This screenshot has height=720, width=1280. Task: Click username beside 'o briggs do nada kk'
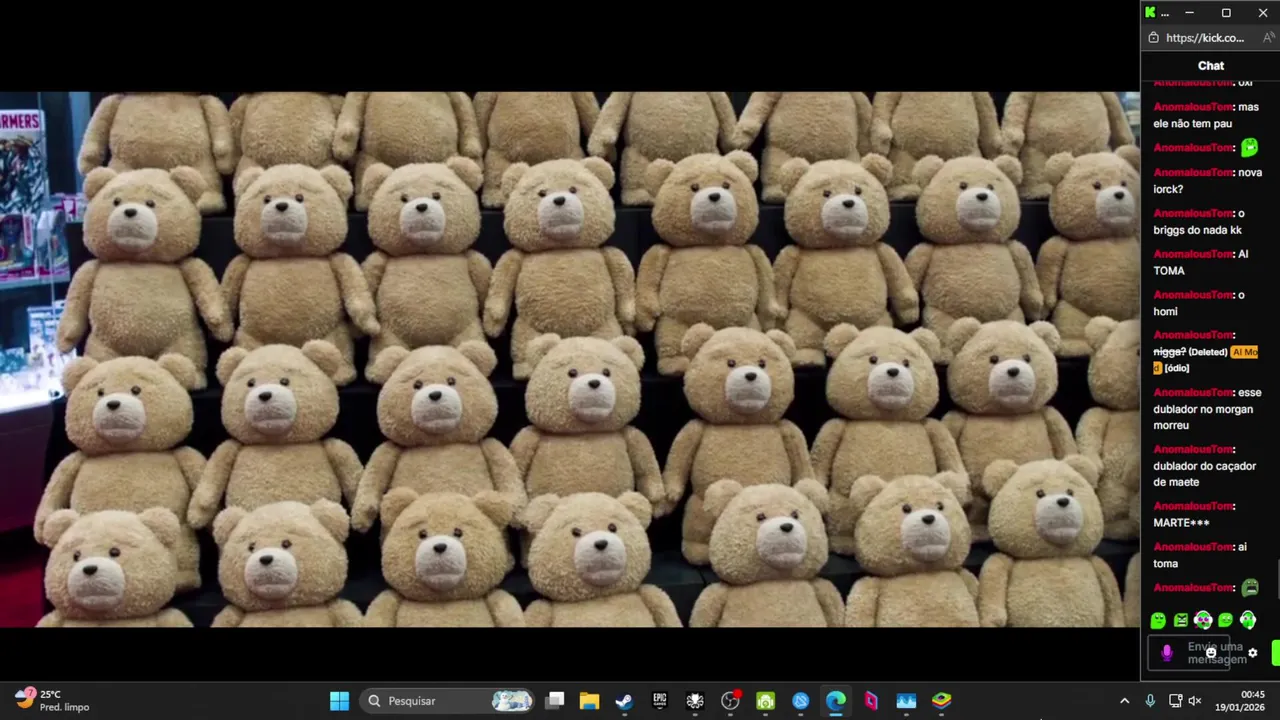[1193, 214]
